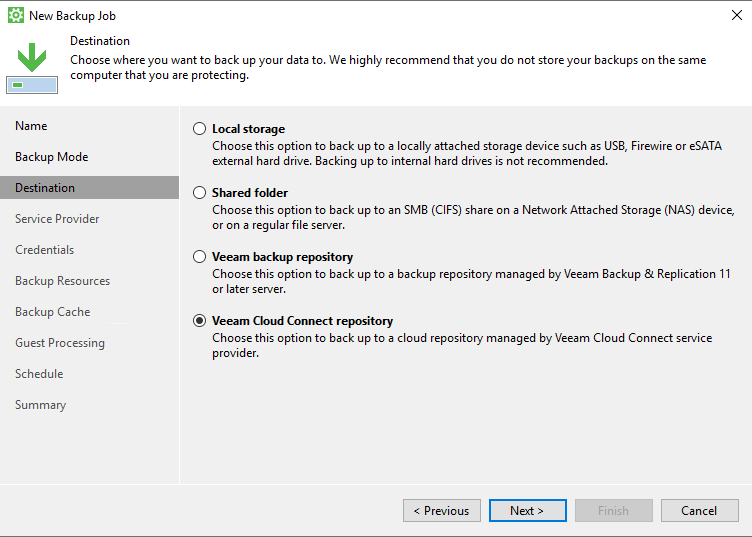Select the Destination step in sidebar

point(89,187)
